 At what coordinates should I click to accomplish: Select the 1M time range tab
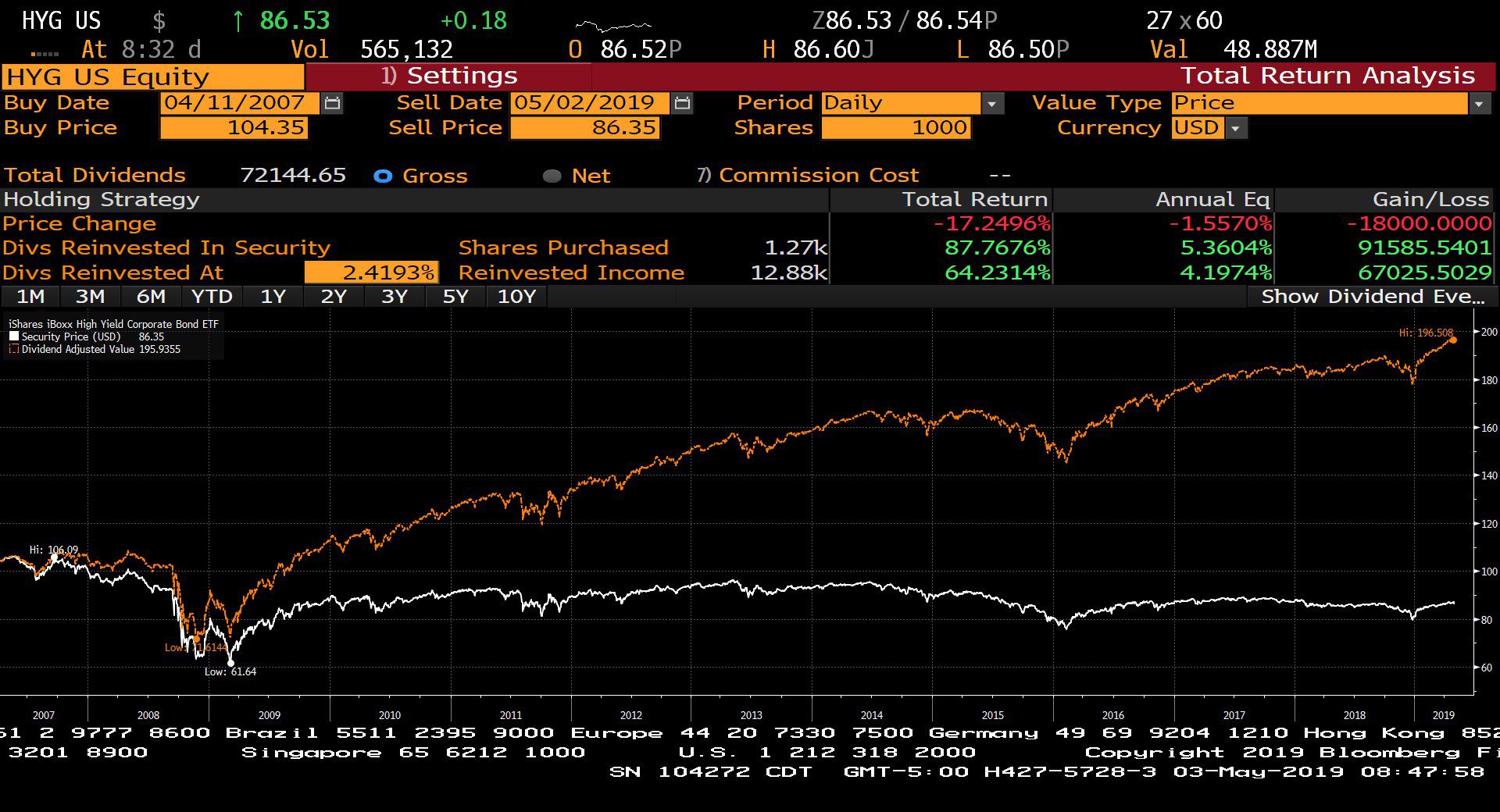point(30,297)
